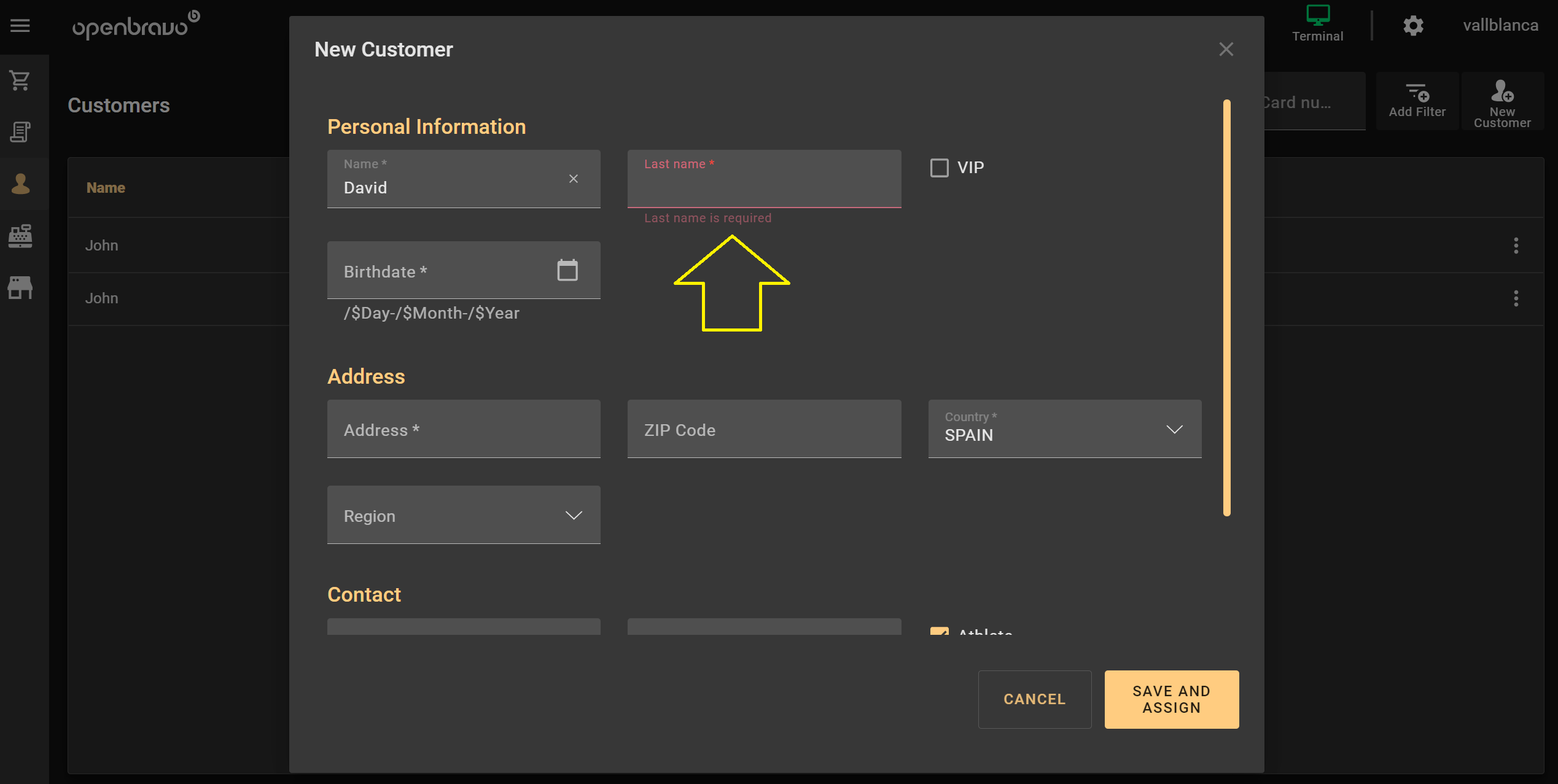Open the options menu for second John row
This screenshot has height=784, width=1558.
click(1516, 298)
